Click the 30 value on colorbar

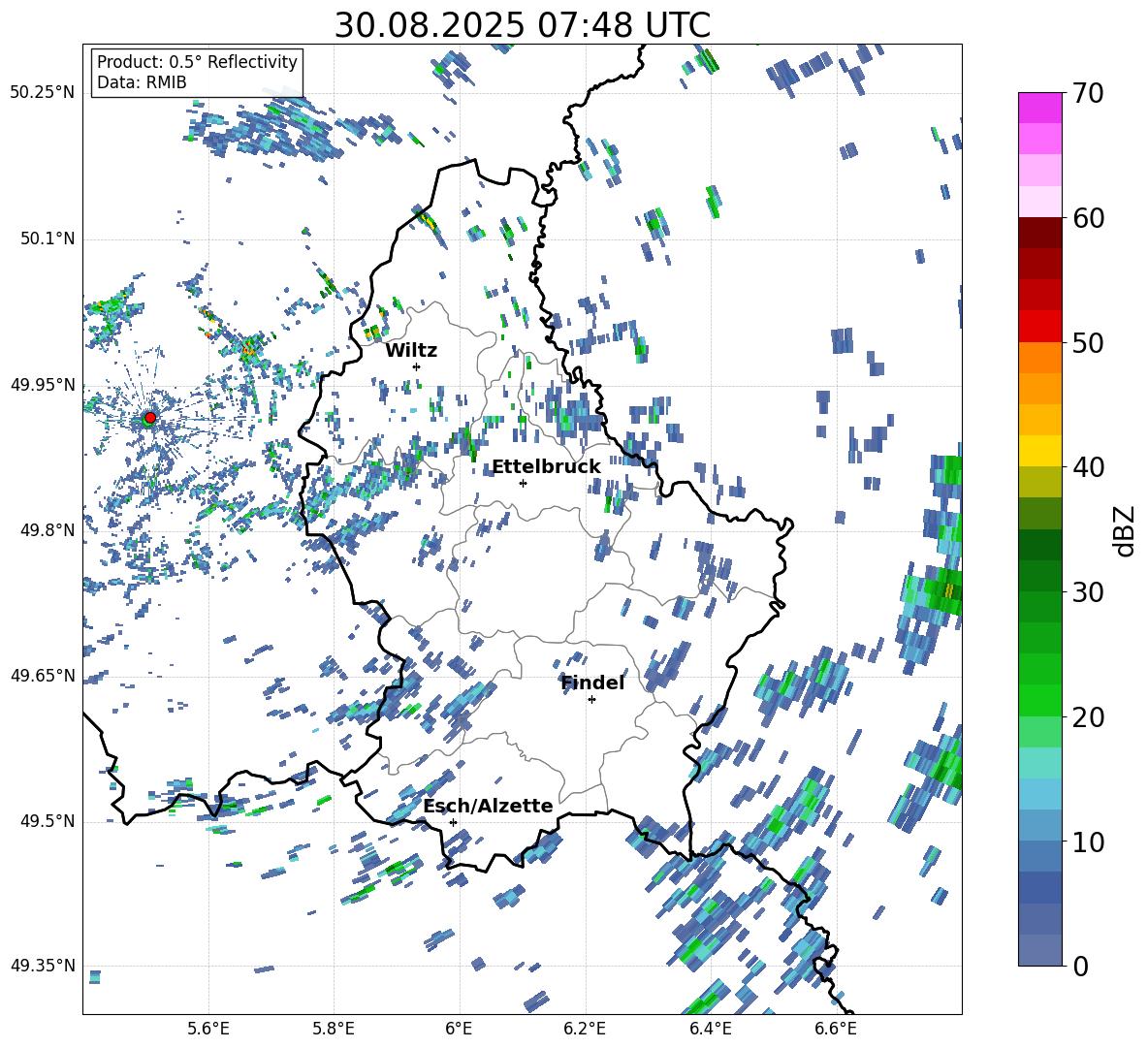[x=1088, y=592]
